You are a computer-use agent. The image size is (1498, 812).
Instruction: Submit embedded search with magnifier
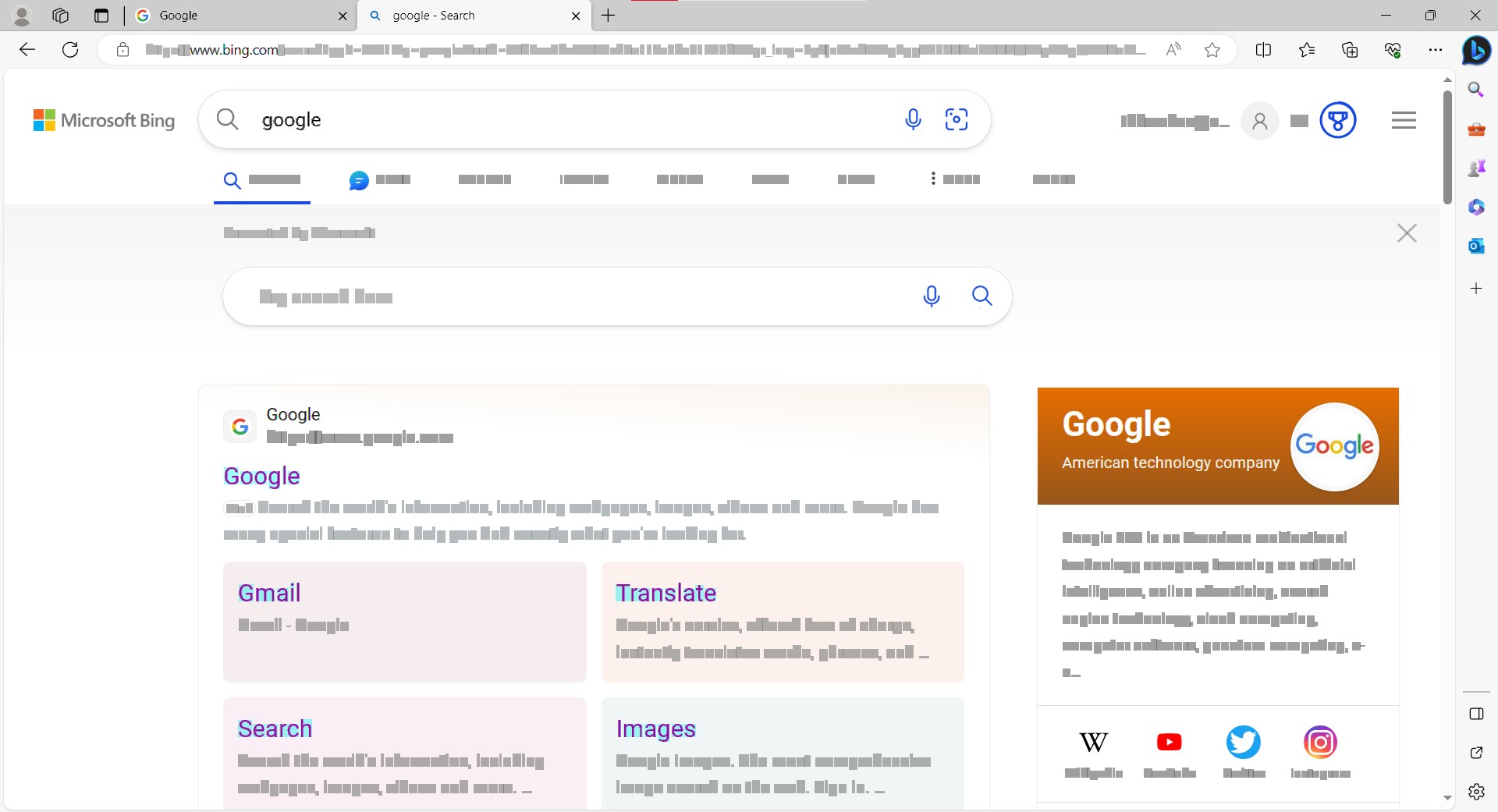coord(982,296)
